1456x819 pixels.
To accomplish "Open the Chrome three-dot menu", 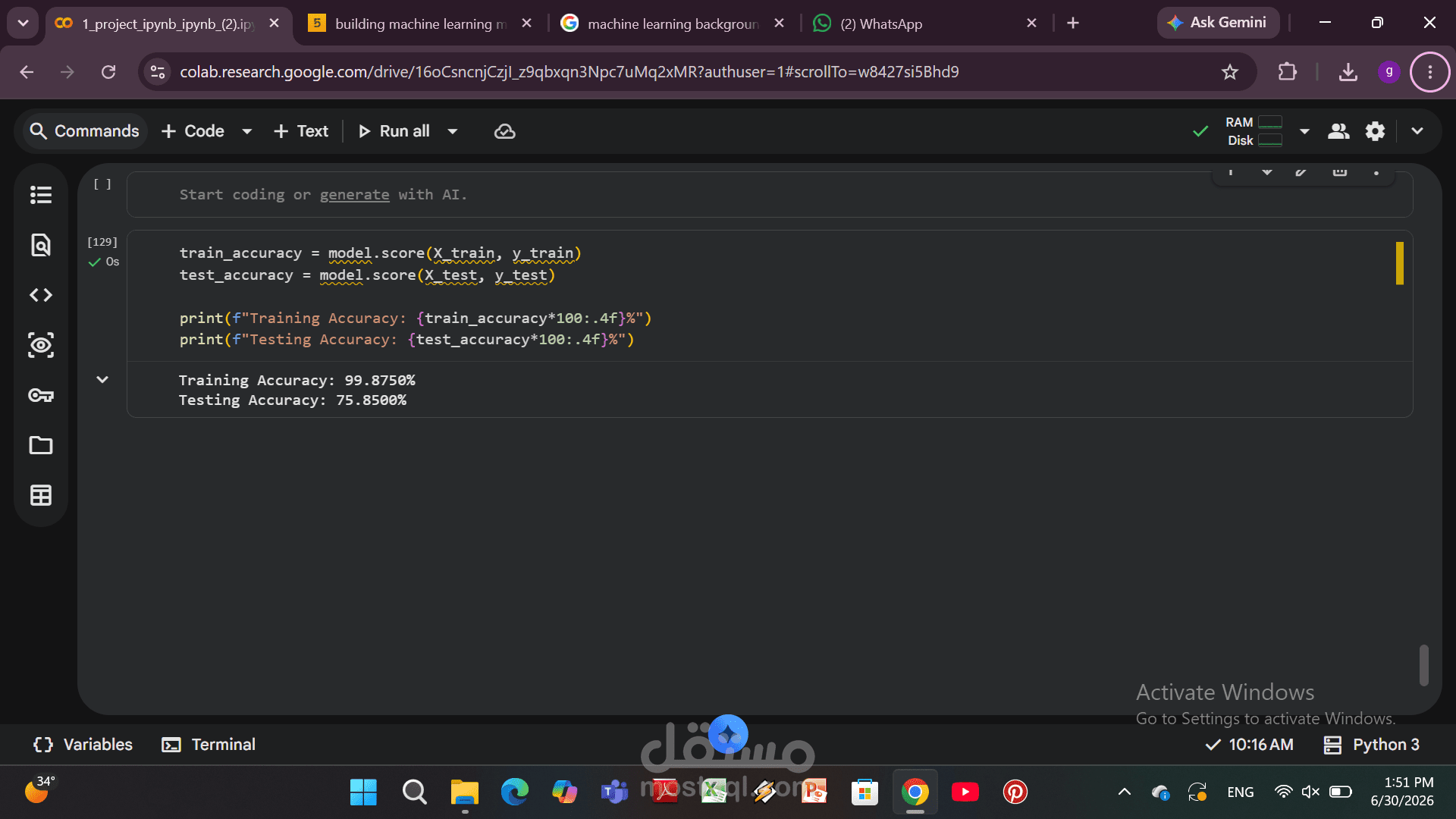I will pos(1429,72).
